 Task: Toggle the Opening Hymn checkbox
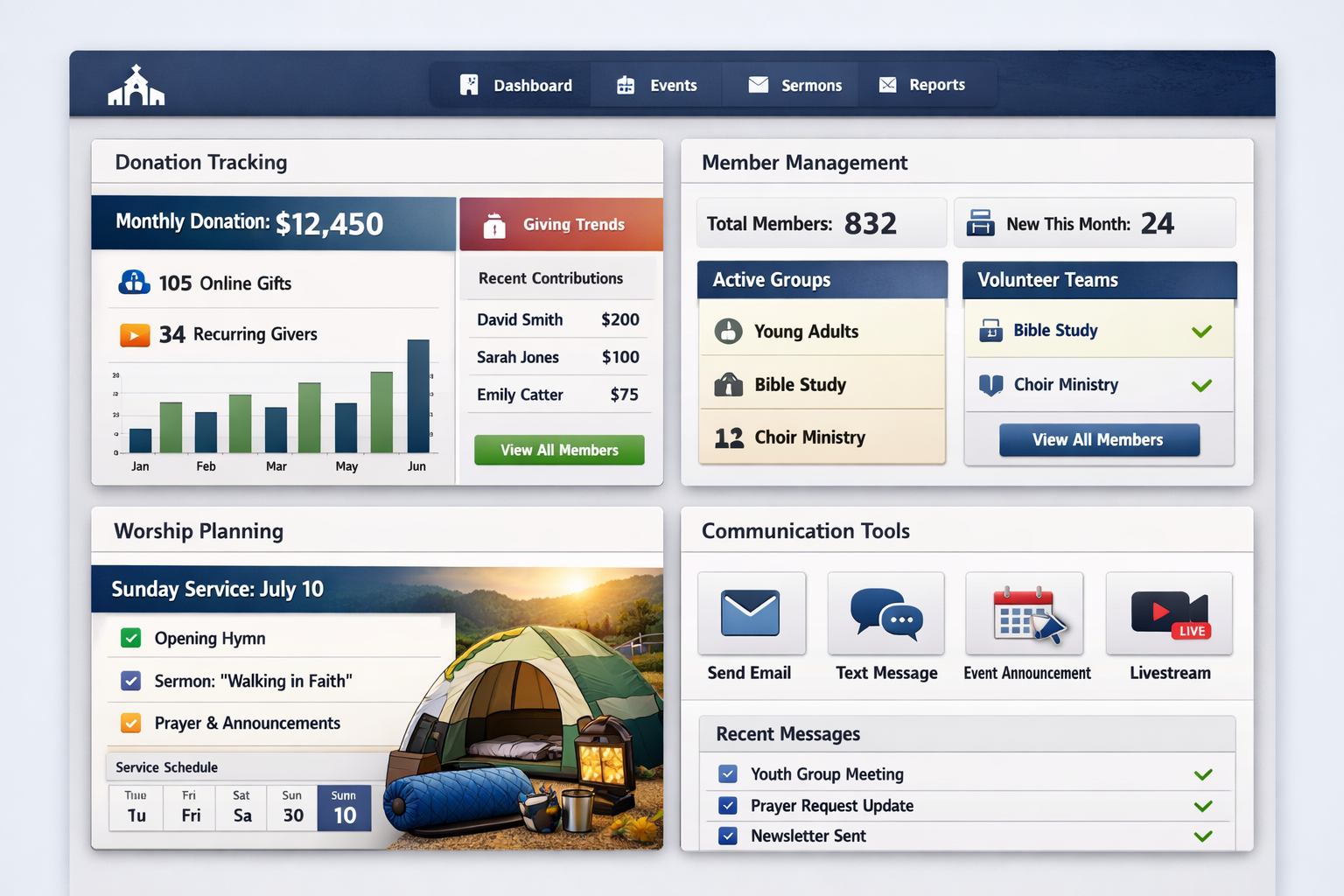pos(130,638)
